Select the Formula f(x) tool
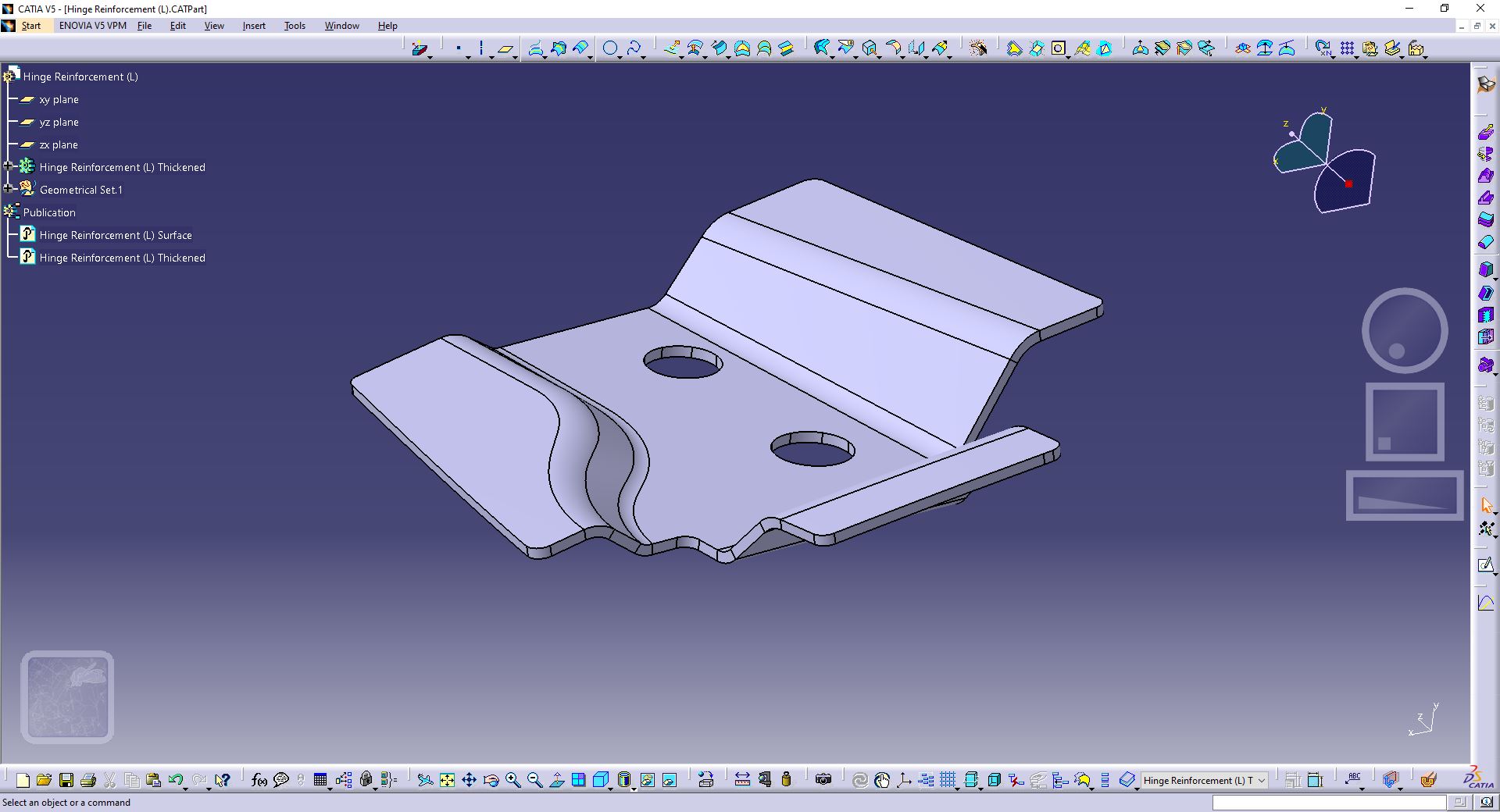 click(x=259, y=780)
